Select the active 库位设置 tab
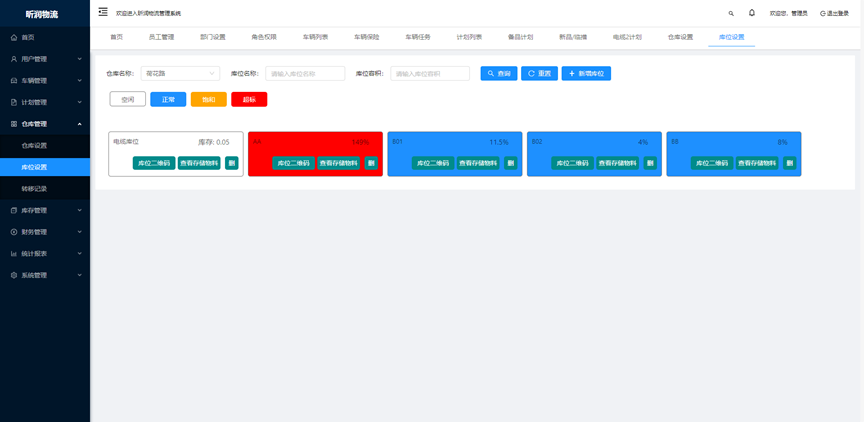The image size is (864, 422). tap(731, 37)
